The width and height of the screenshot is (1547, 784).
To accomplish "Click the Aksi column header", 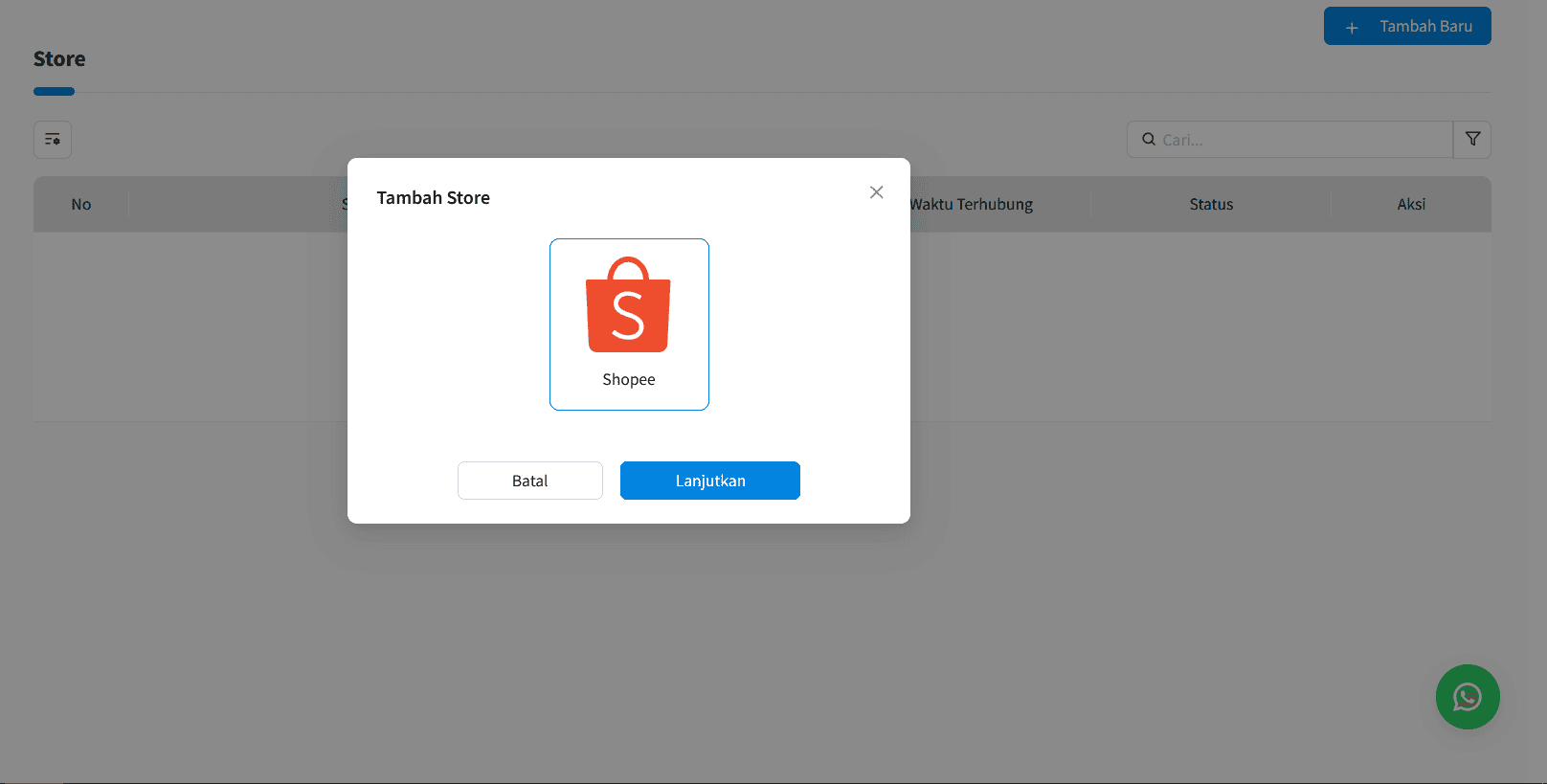I will point(1410,205).
